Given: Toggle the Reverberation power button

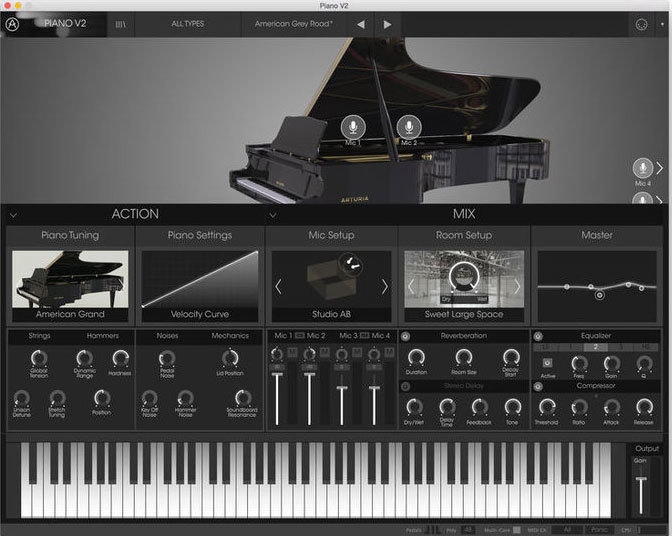Looking at the screenshot, I should tap(406, 336).
